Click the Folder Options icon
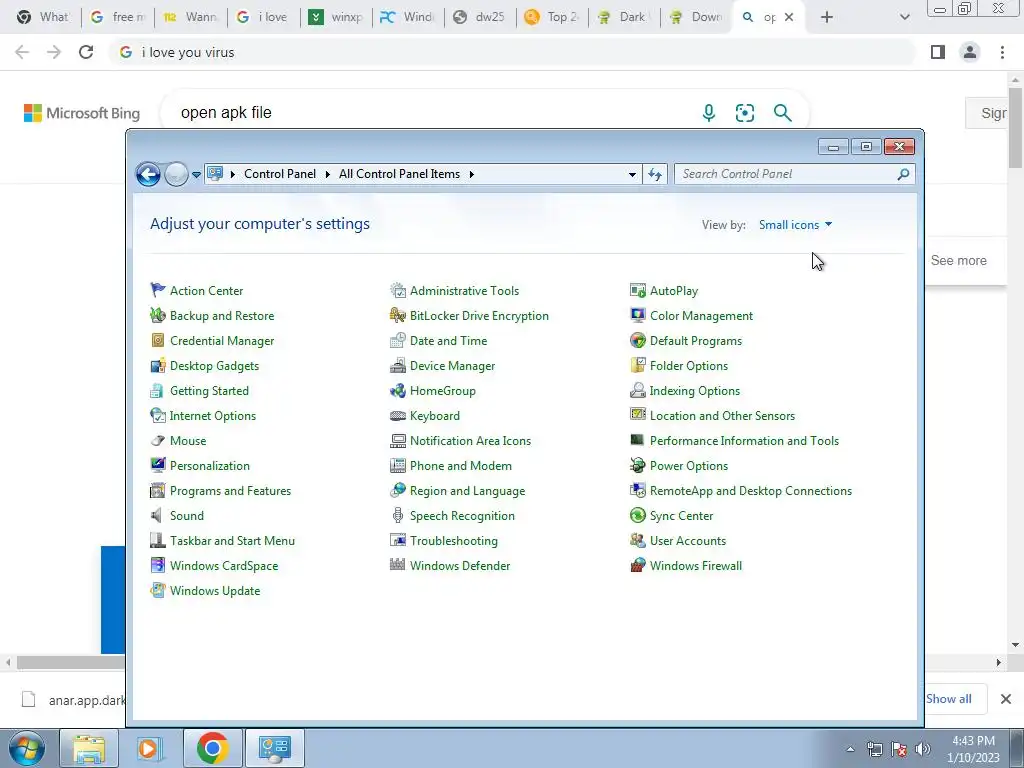The height and width of the screenshot is (768, 1024). pyautogui.click(x=637, y=366)
